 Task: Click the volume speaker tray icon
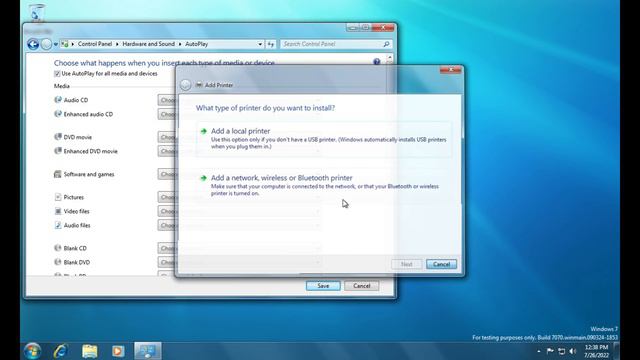point(573,351)
